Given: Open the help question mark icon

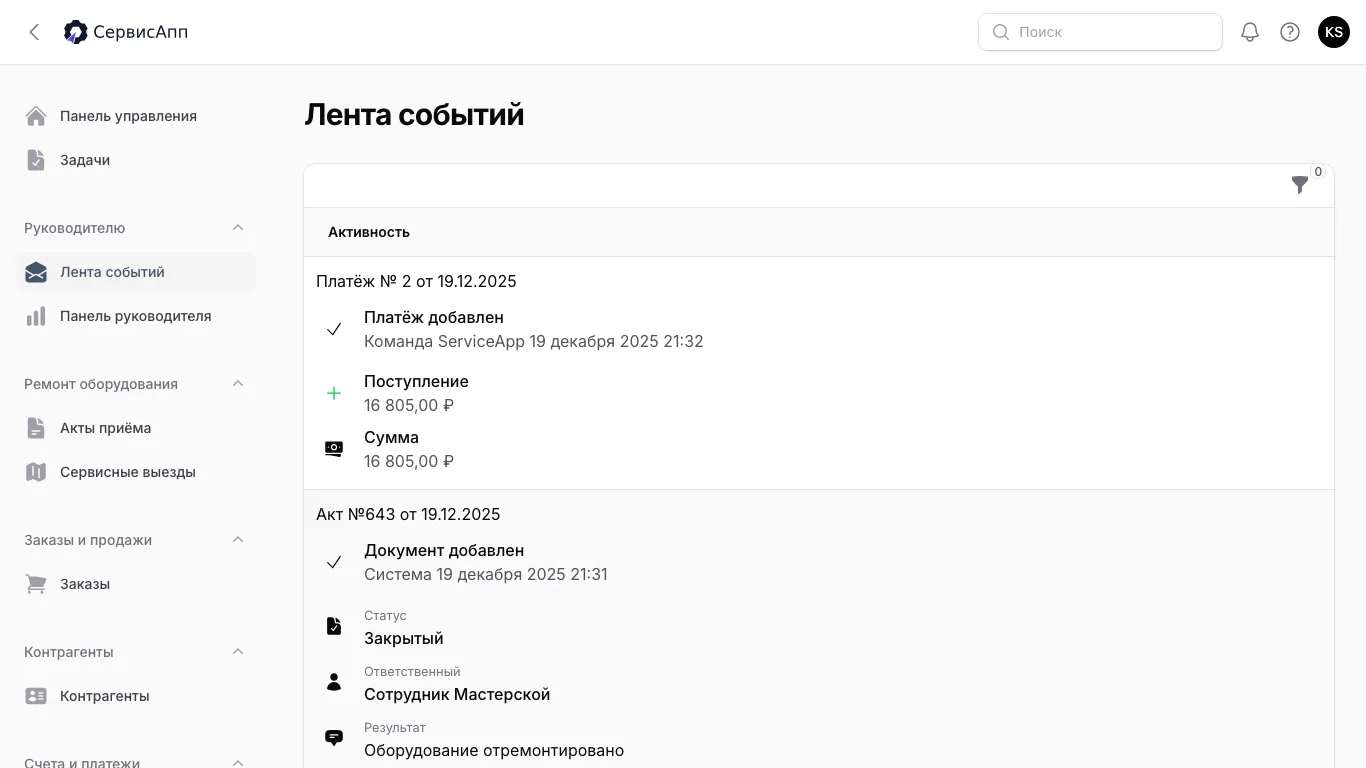Looking at the screenshot, I should [1290, 32].
